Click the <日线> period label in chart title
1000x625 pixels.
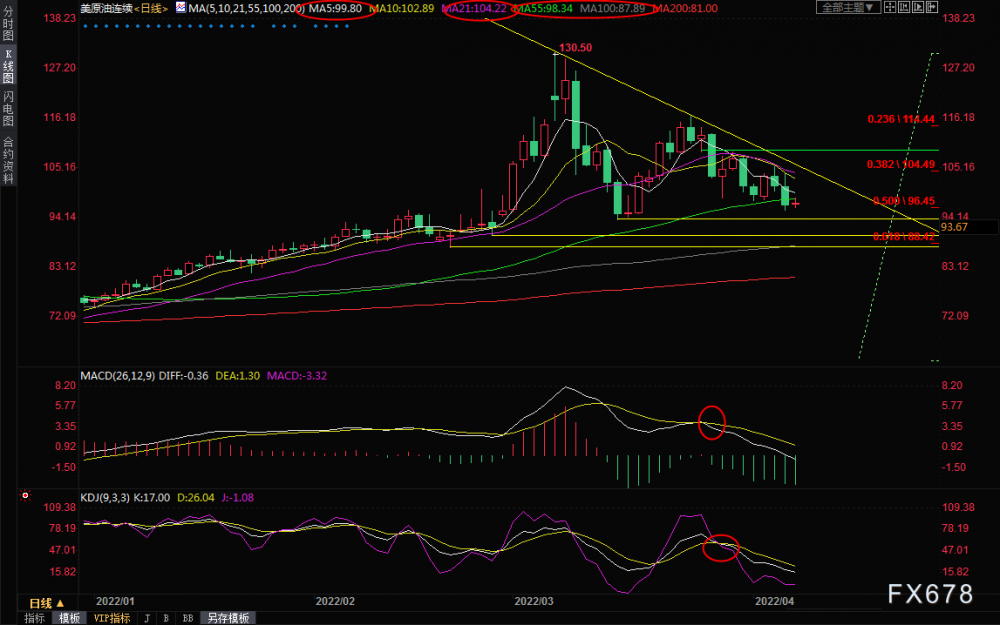pyautogui.click(x=151, y=8)
